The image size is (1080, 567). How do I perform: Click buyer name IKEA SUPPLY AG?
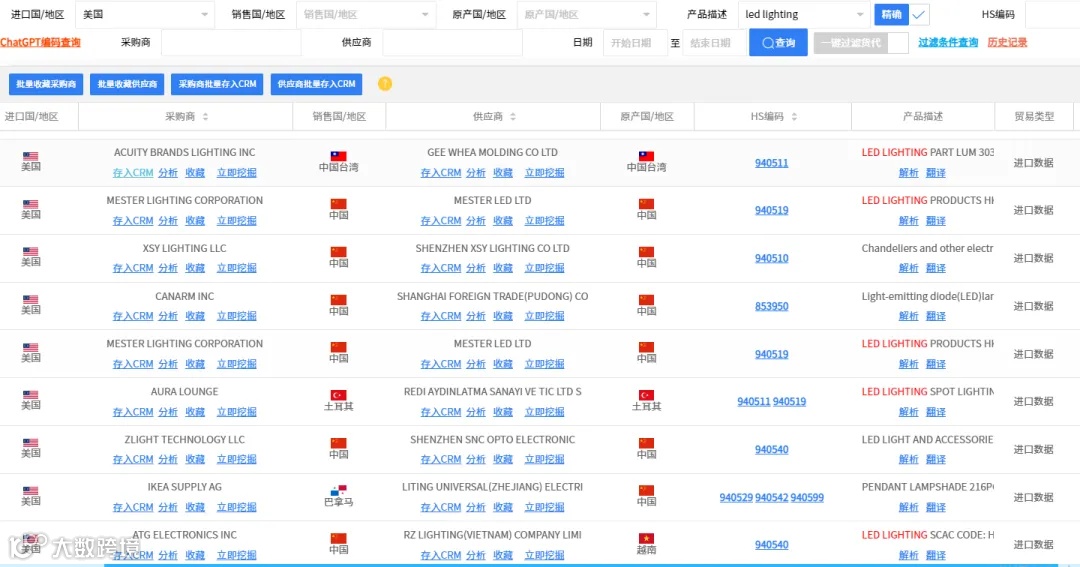[185, 487]
